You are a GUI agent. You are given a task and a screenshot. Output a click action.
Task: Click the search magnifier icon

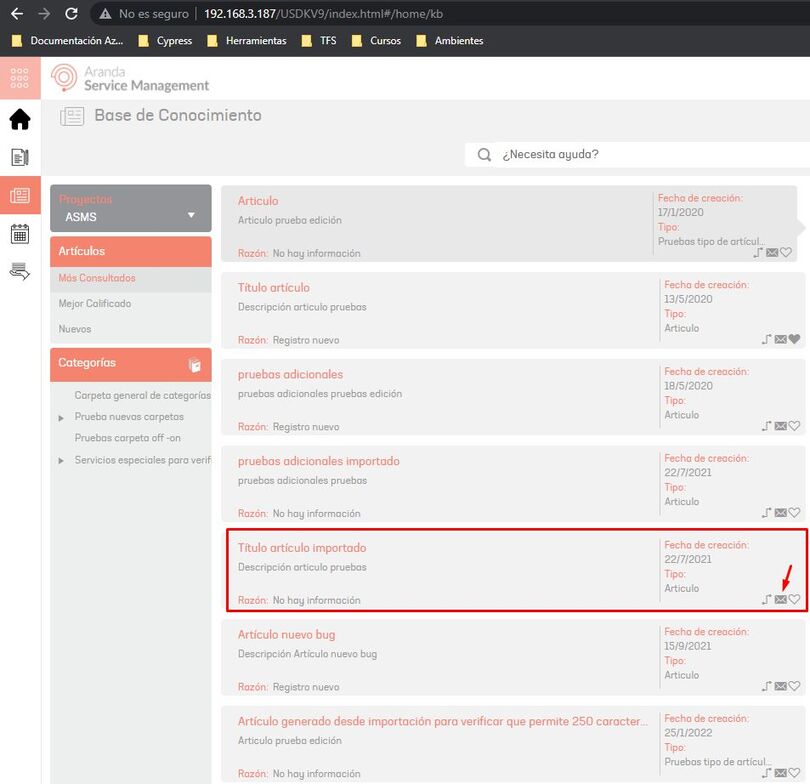484,154
